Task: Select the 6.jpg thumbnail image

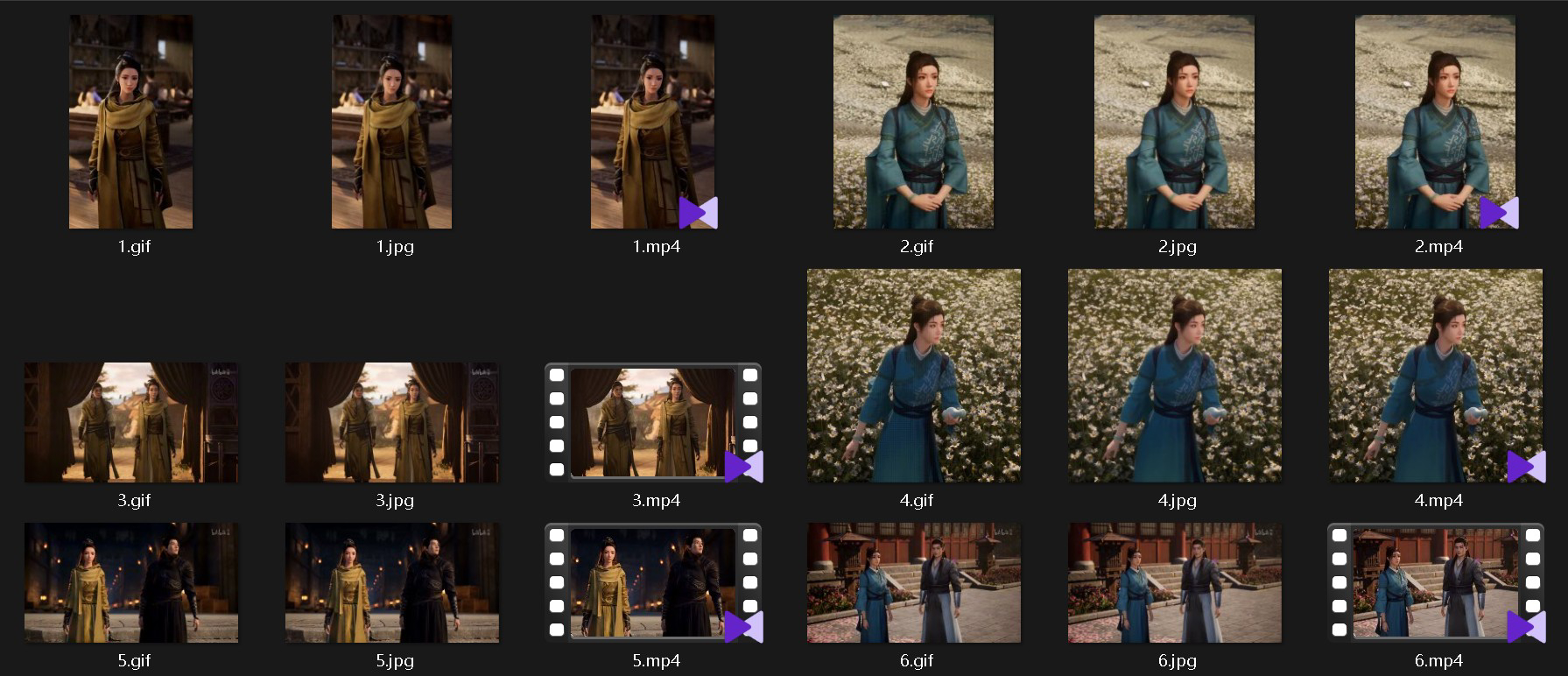Action: point(1175,582)
